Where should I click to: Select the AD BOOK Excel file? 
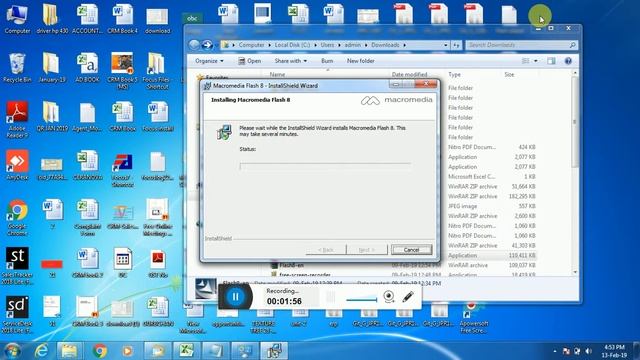point(87,68)
